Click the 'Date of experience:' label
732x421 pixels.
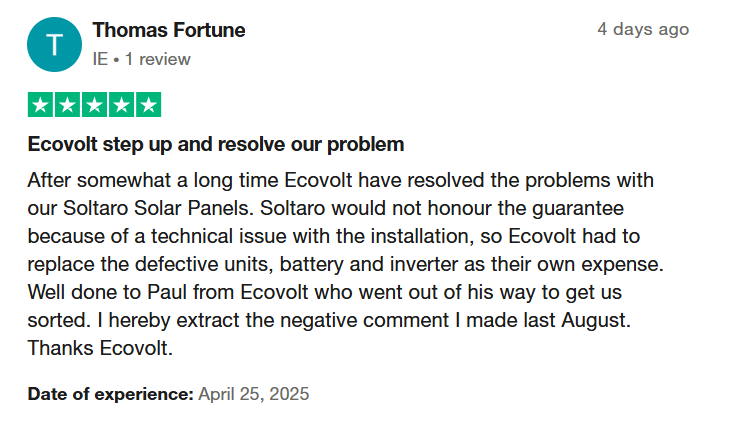tap(111, 394)
